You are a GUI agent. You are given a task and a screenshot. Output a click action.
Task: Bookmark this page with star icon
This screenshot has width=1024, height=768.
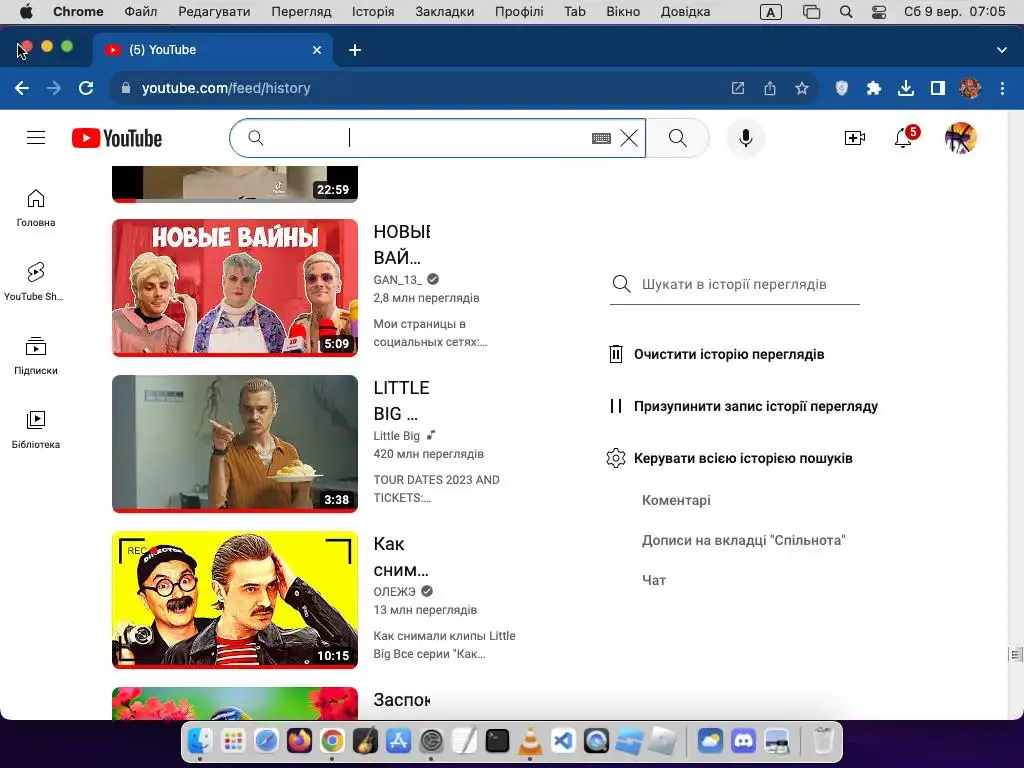[802, 88]
